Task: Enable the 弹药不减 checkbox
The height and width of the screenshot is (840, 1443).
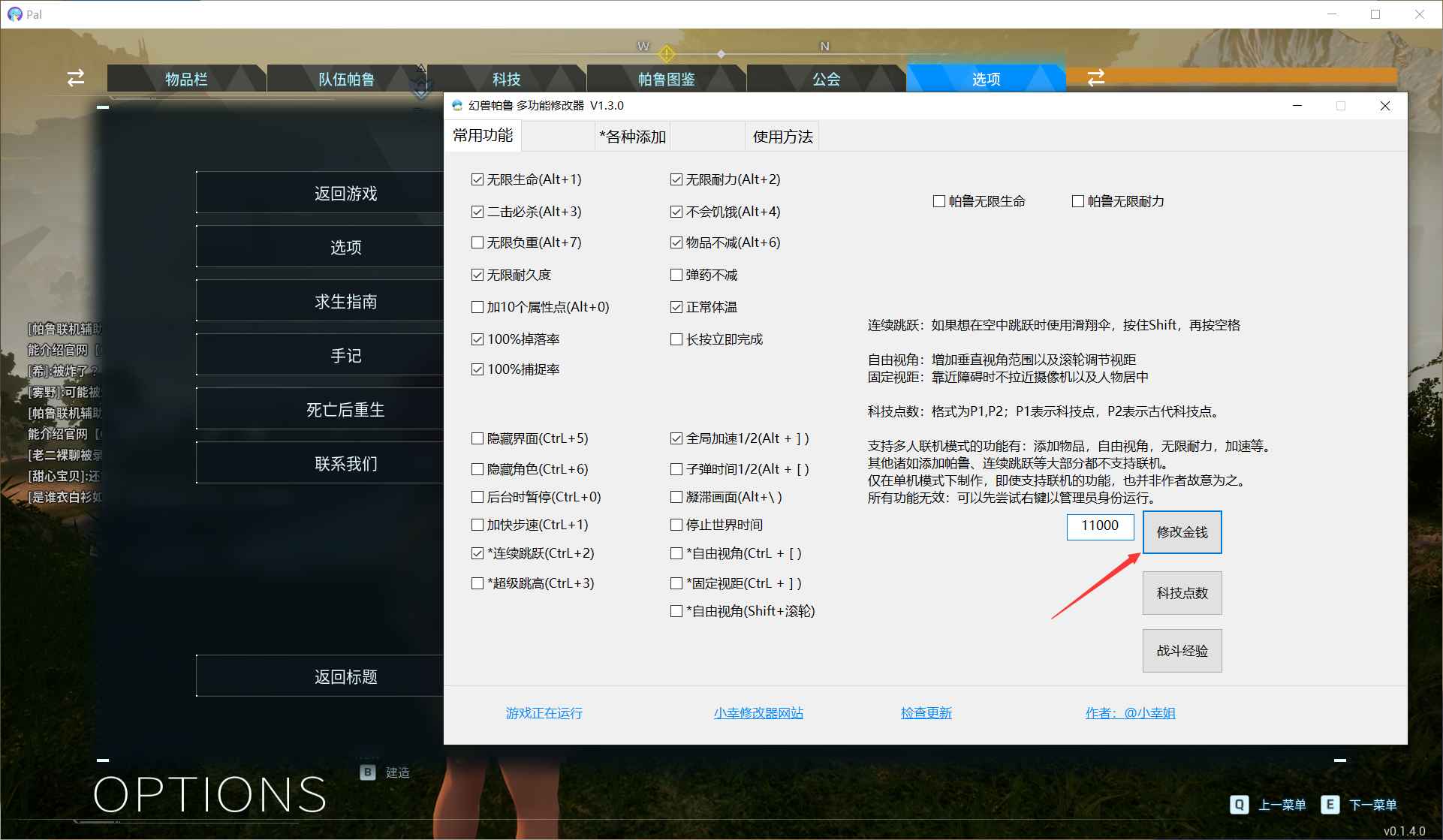Action: 676,275
